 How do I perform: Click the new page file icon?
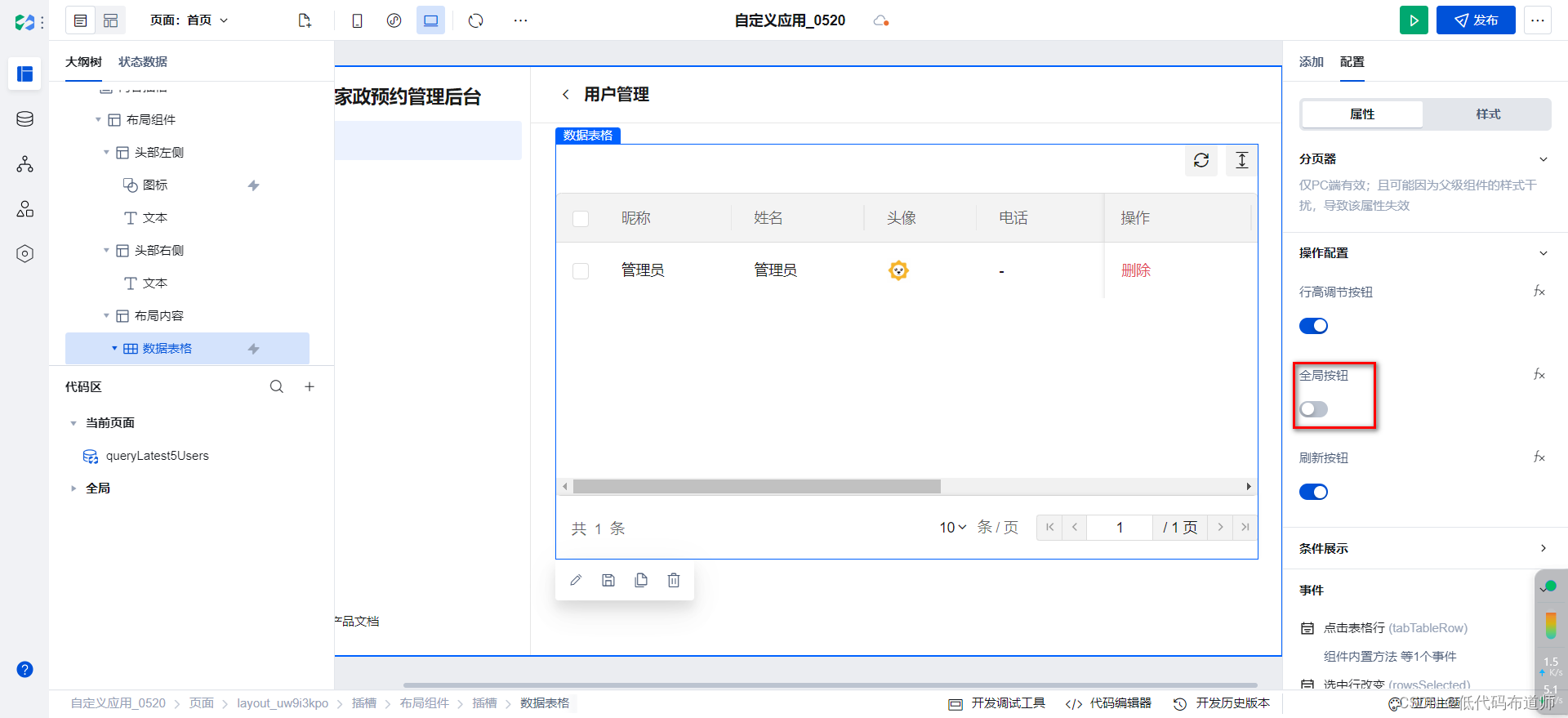point(305,20)
